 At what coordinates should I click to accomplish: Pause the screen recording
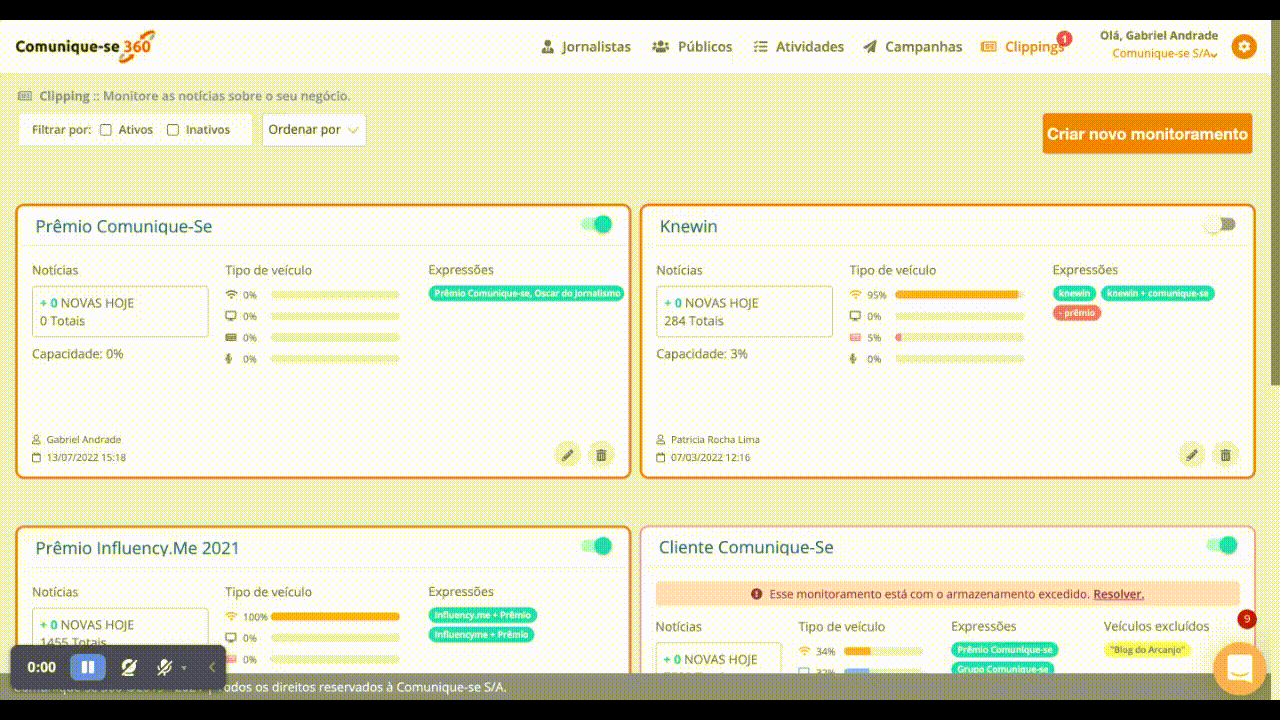tap(87, 667)
